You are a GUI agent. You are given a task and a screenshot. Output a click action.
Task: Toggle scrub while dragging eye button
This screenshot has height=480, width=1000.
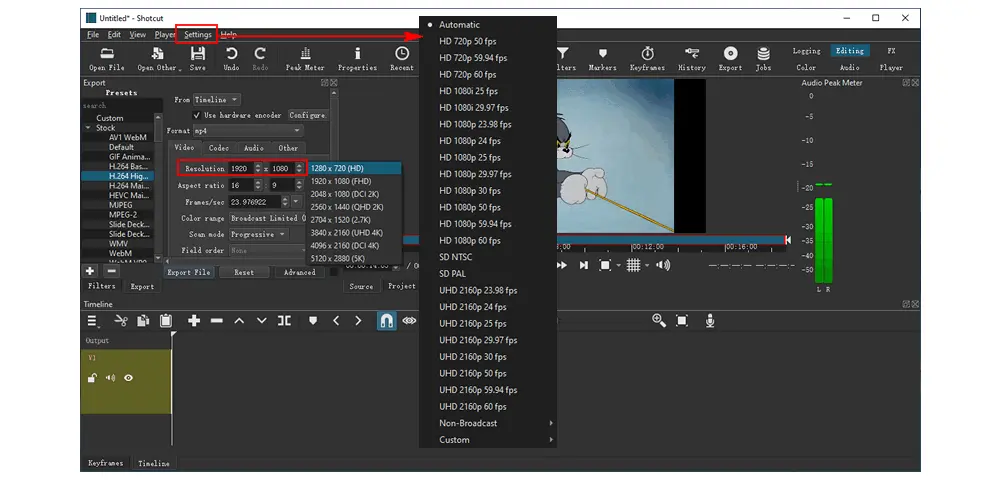tap(409, 321)
